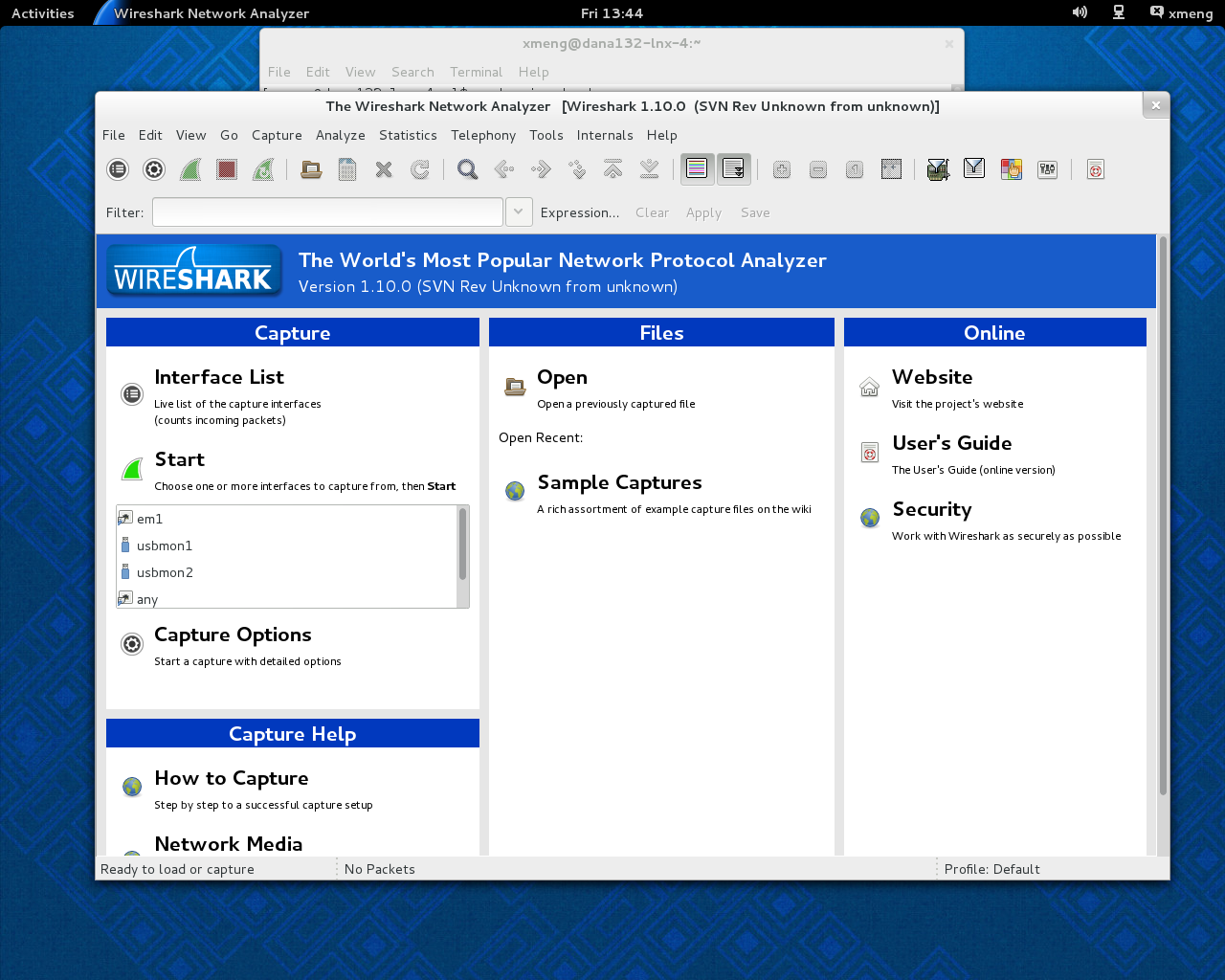
Task: Click the Network Media link
Action: pos(229,844)
